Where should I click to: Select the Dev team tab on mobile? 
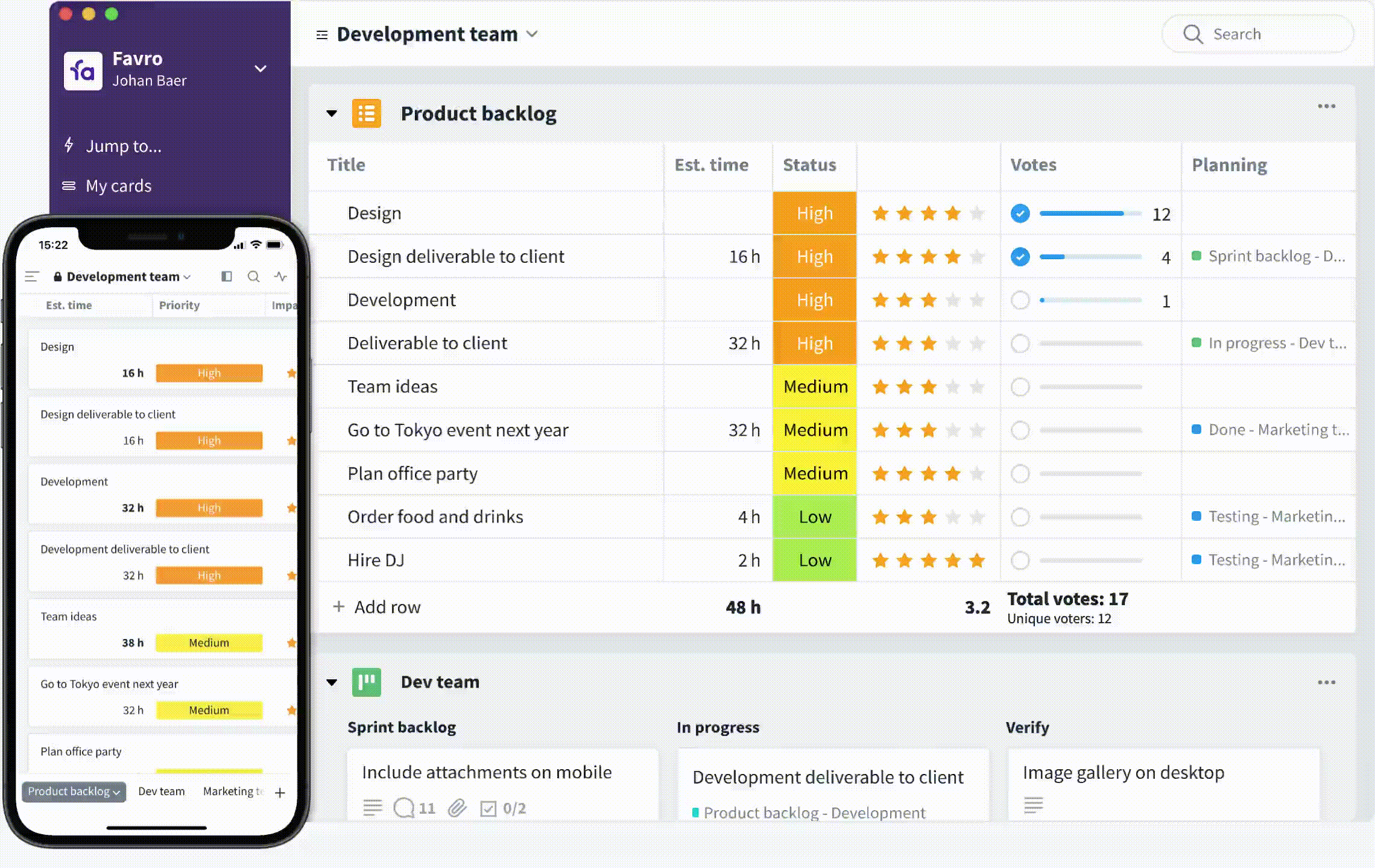pyautogui.click(x=161, y=791)
